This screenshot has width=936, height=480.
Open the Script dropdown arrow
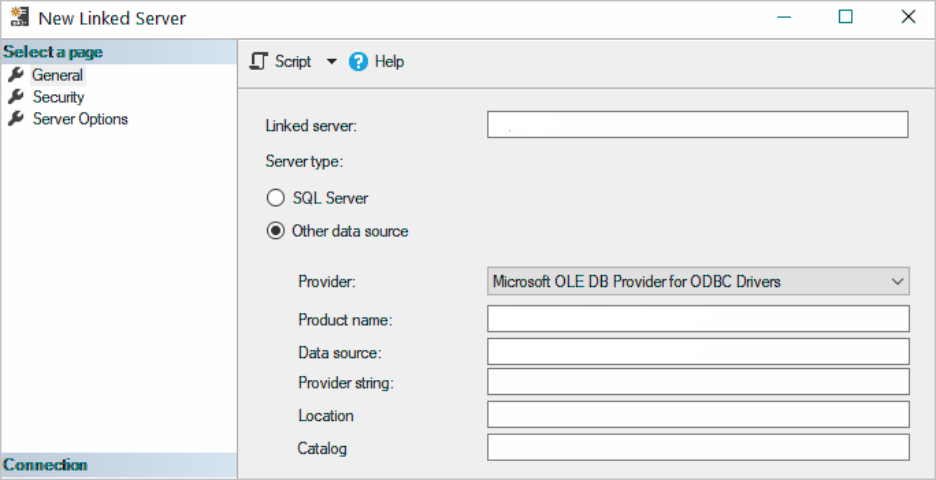tap(332, 62)
